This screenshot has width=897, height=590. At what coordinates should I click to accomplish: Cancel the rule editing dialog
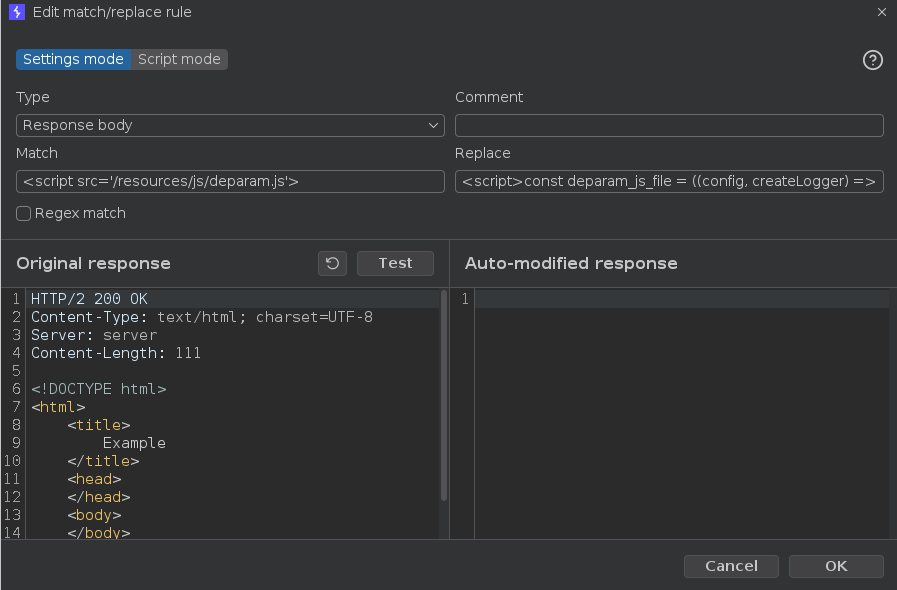click(x=731, y=566)
